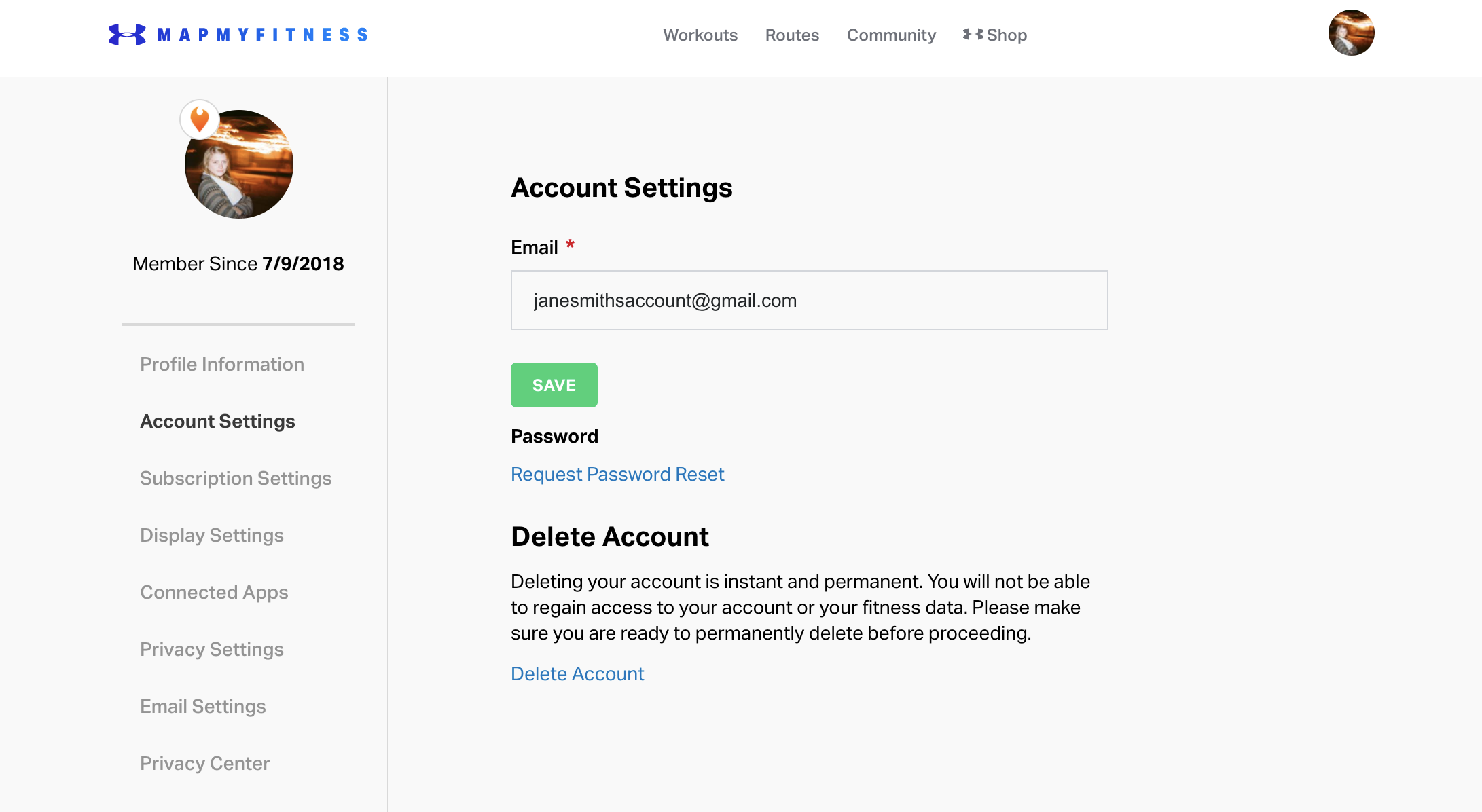The height and width of the screenshot is (812, 1482).
Task: Click the Account Settings sidebar item
Action: [x=217, y=420]
